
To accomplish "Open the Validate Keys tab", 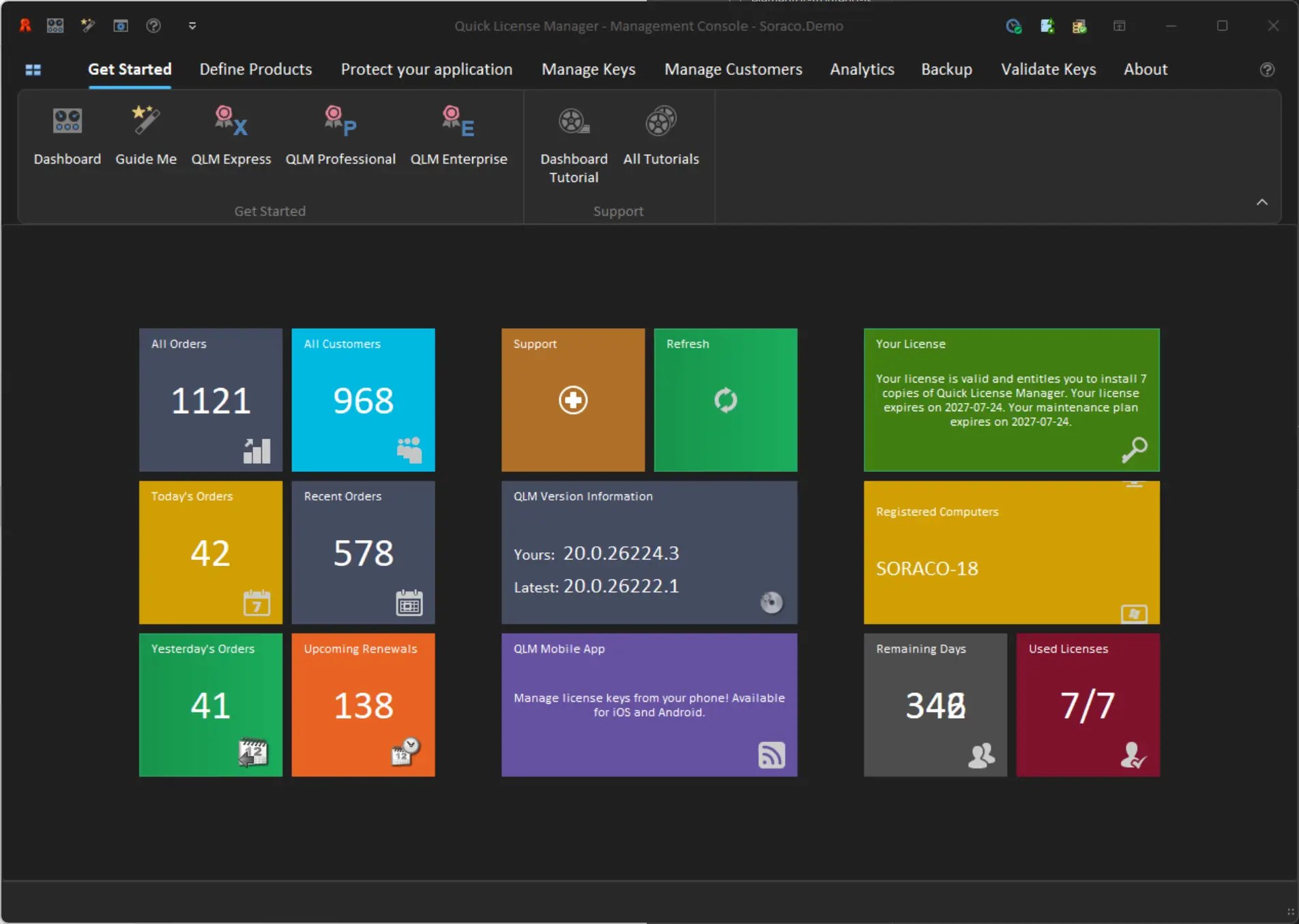I will tap(1049, 70).
